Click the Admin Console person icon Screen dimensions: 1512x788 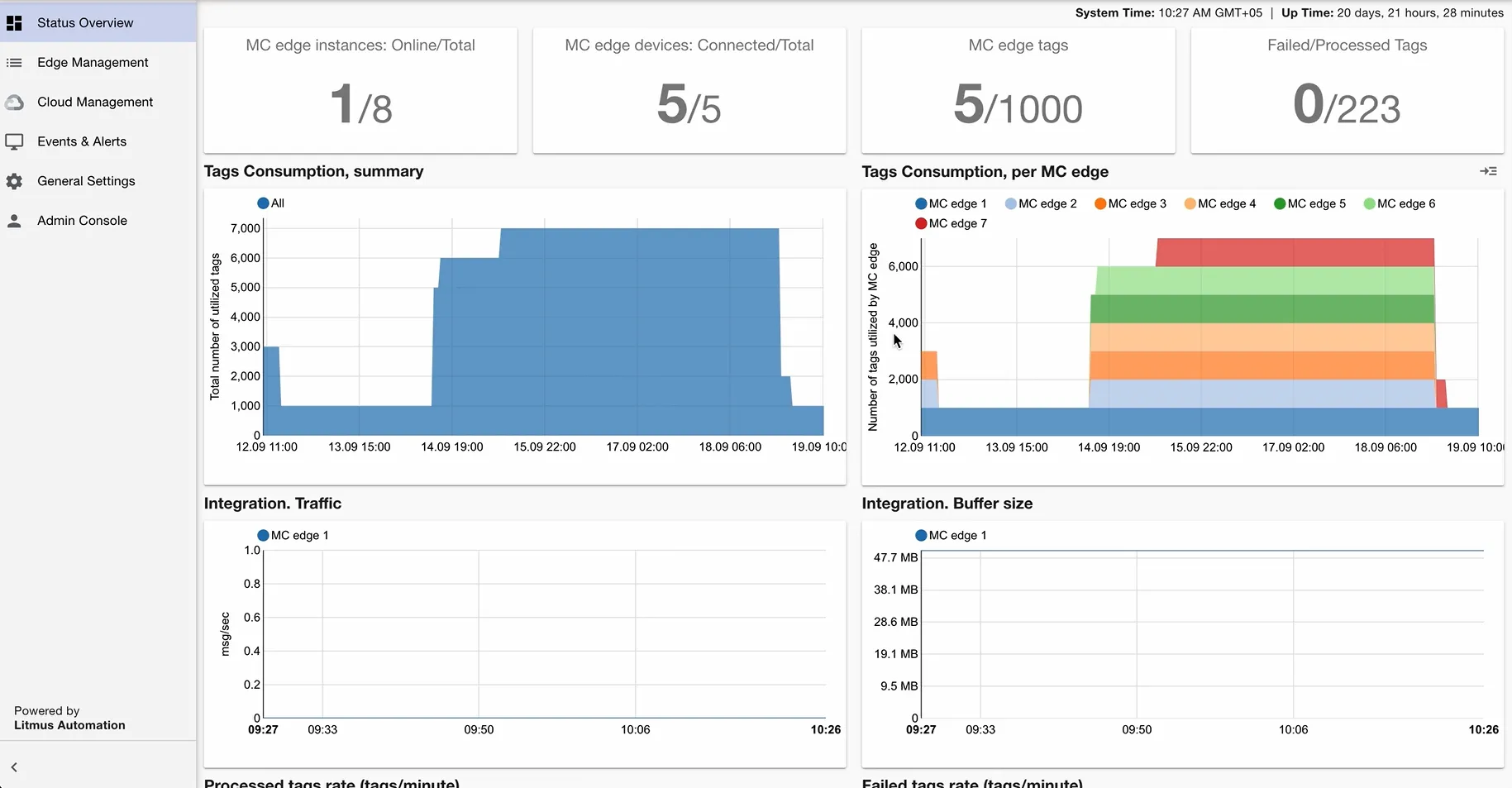point(14,221)
